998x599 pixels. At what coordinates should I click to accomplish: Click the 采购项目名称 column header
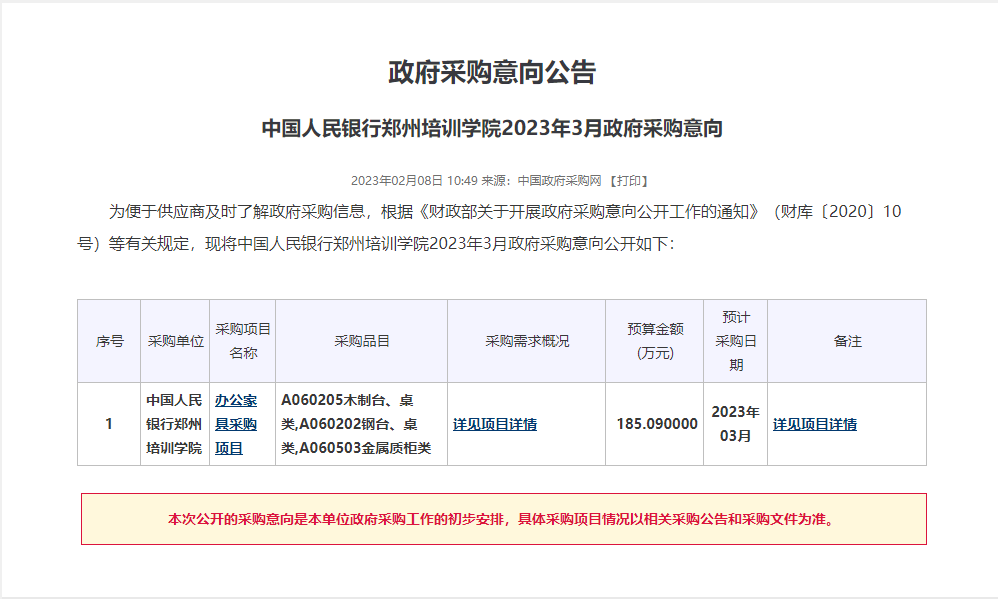(242, 341)
